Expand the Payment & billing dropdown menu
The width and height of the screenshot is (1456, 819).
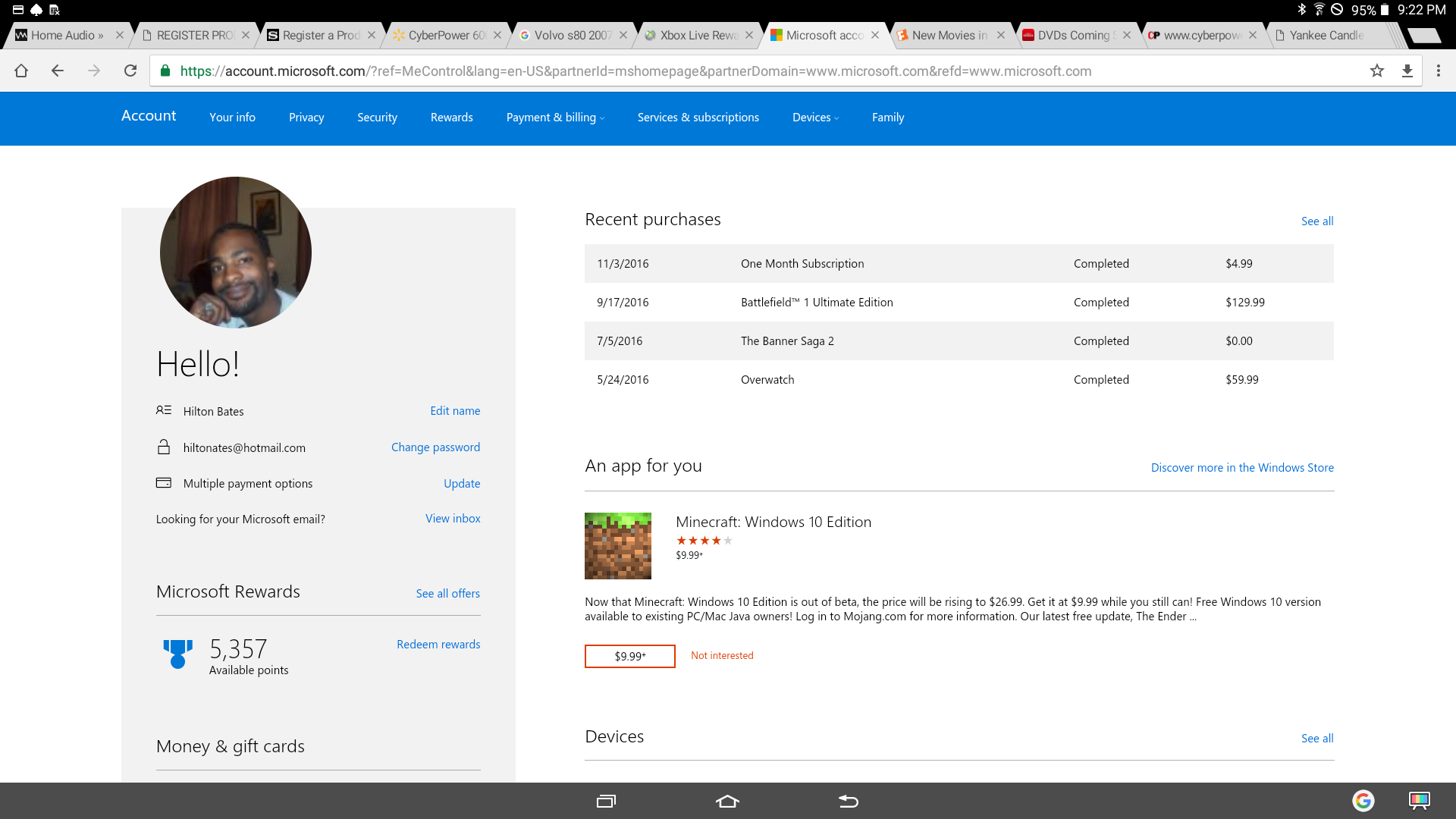pyautogui.click(x=556, y=117)
